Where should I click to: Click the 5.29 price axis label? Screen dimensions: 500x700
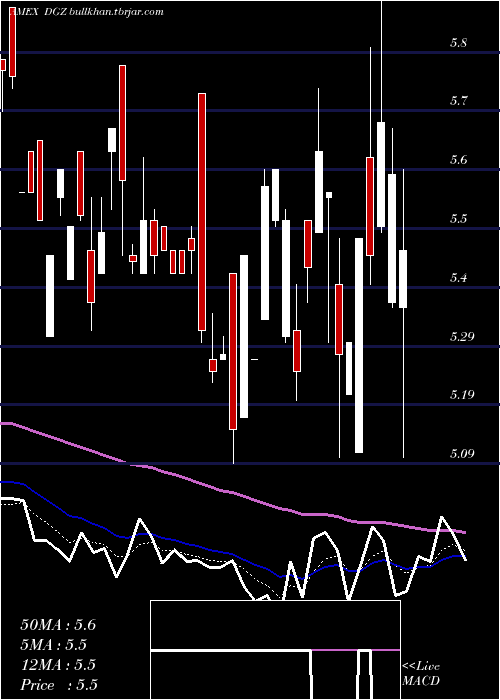462,337
